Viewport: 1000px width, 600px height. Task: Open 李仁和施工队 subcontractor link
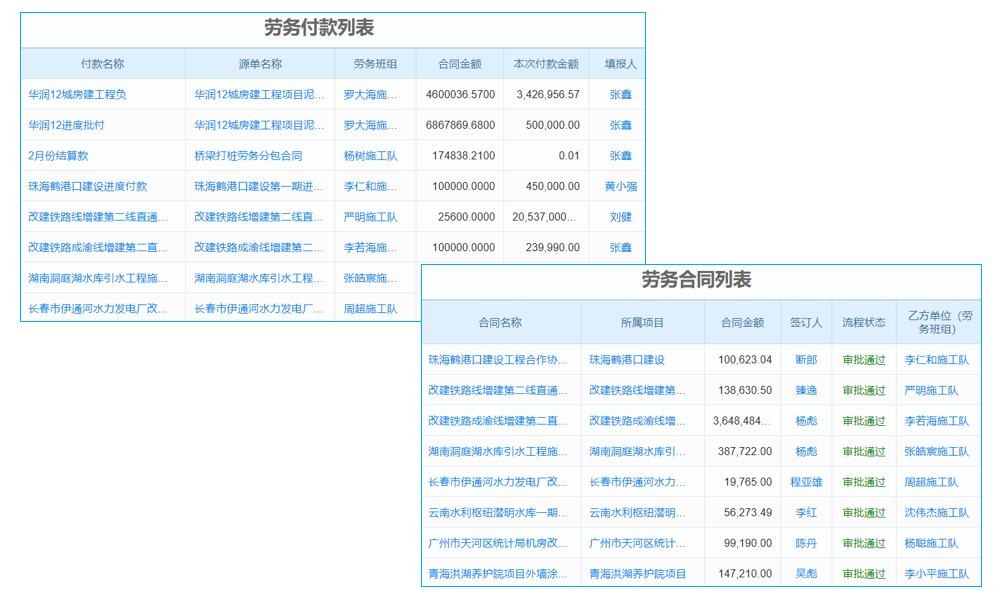pos(937,359)
